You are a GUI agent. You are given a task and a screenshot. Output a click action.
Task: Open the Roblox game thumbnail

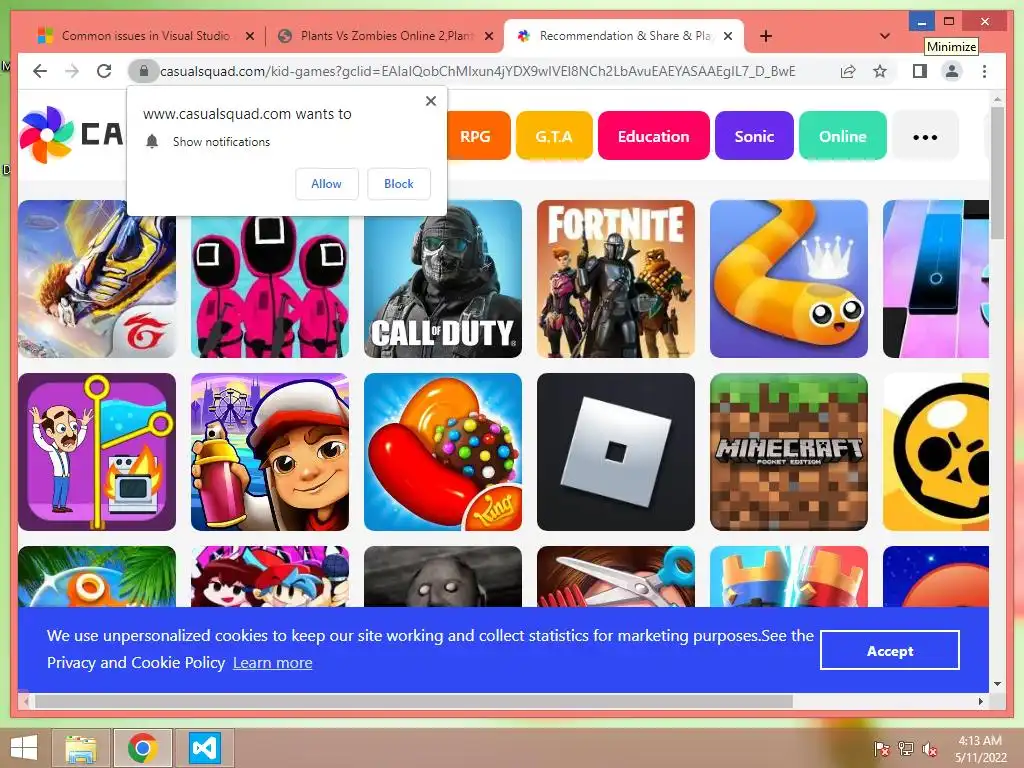click(x=616, y=452)
